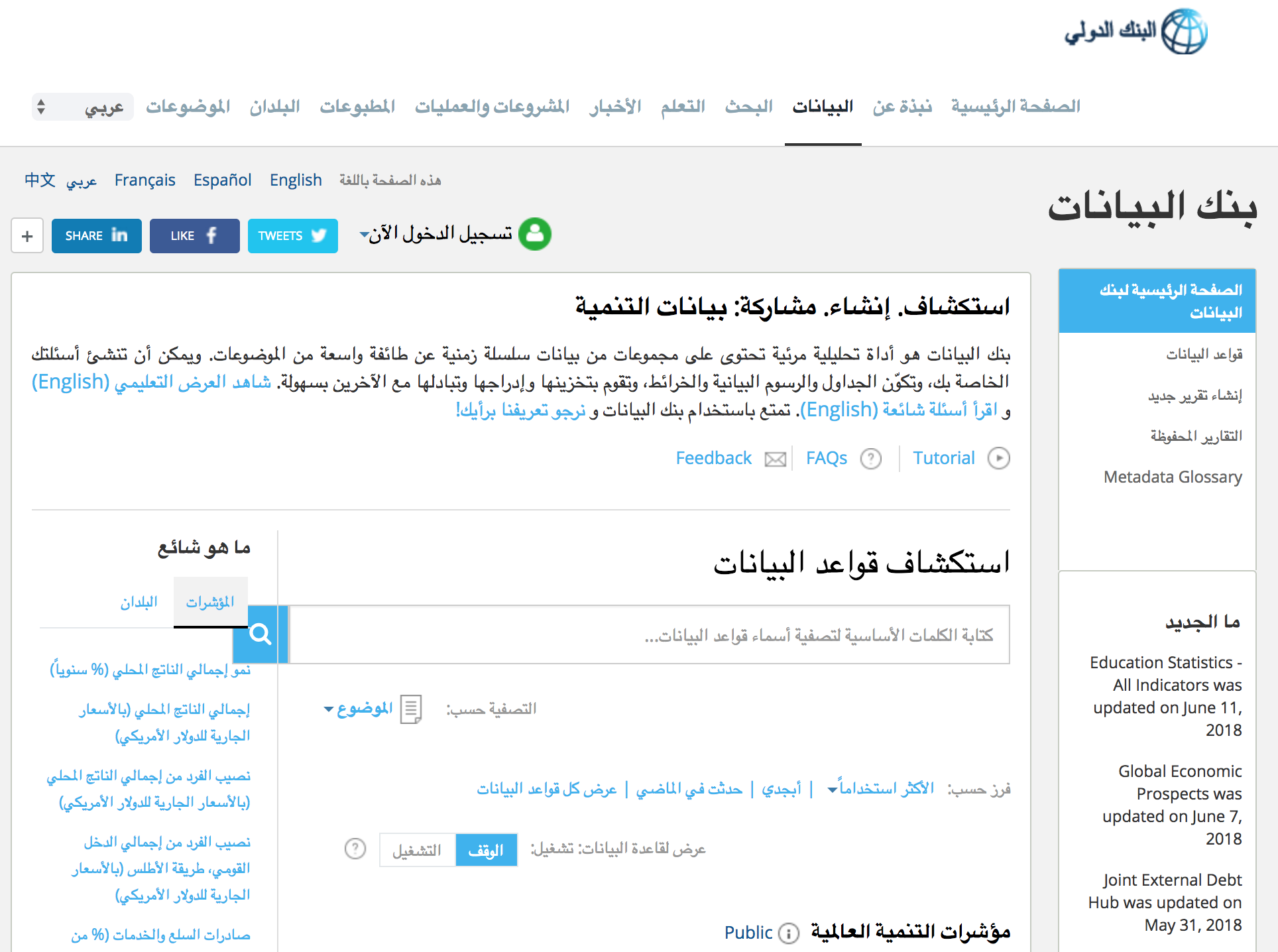1278x952 pixels.
Task: Click the World Bank globe logo
Action: (x=1185, y=31)
